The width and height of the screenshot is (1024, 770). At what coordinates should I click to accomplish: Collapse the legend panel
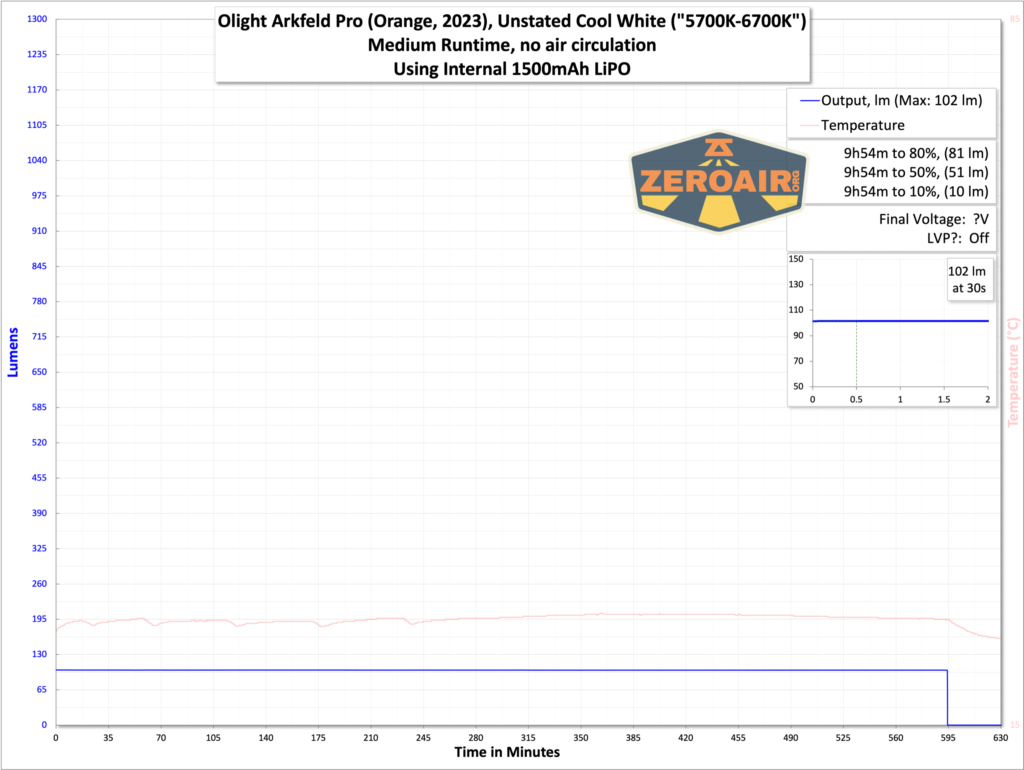[890, 113]
